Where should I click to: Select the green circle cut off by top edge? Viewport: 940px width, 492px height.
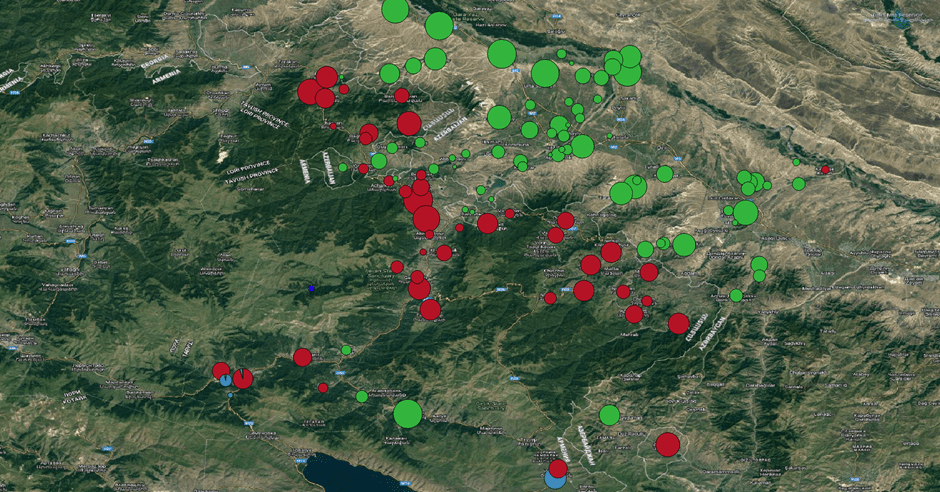[x=395, y=9]
